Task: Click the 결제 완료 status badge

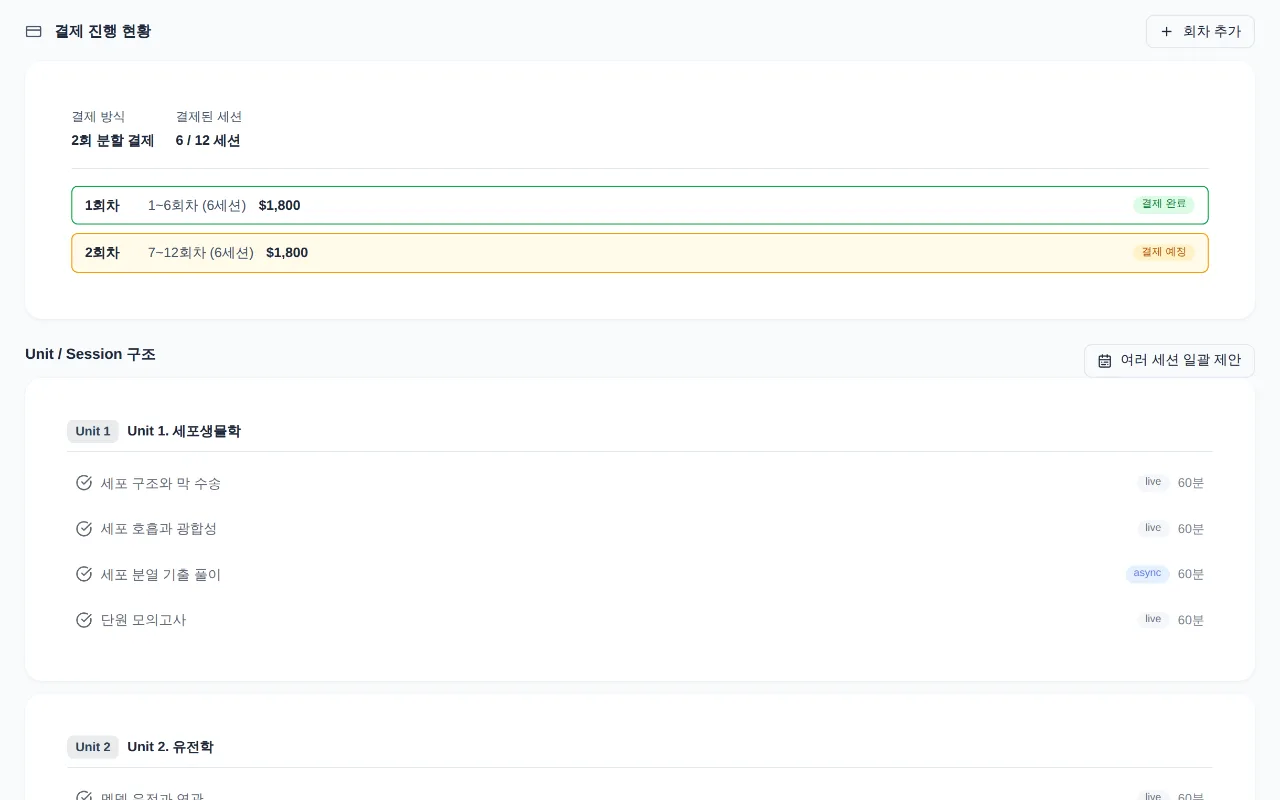Action: point(1164,204)
